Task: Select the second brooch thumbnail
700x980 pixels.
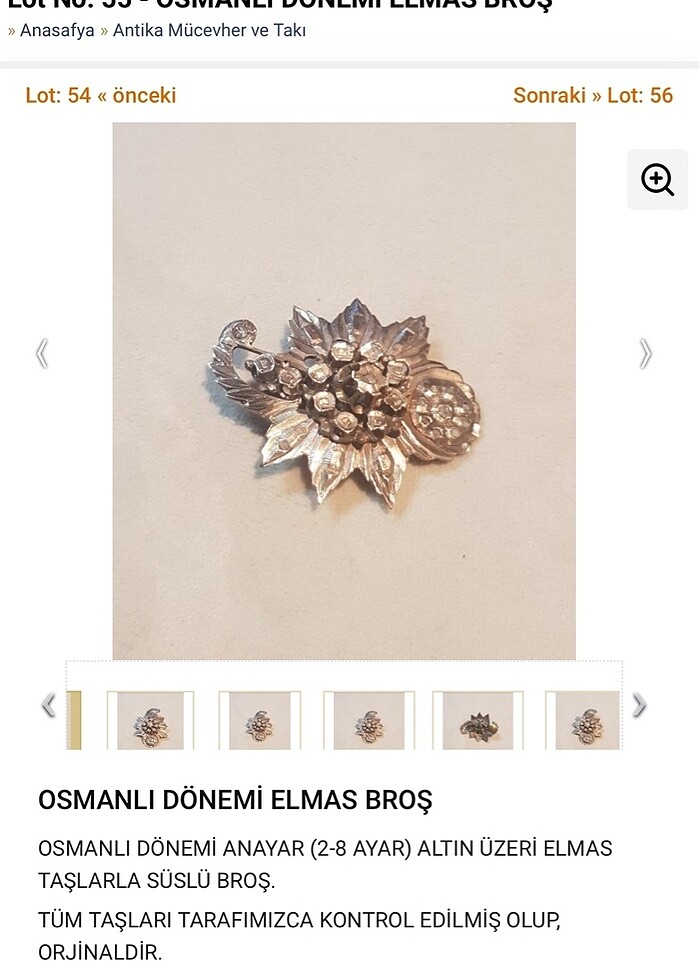Action: tap(259, 720)
